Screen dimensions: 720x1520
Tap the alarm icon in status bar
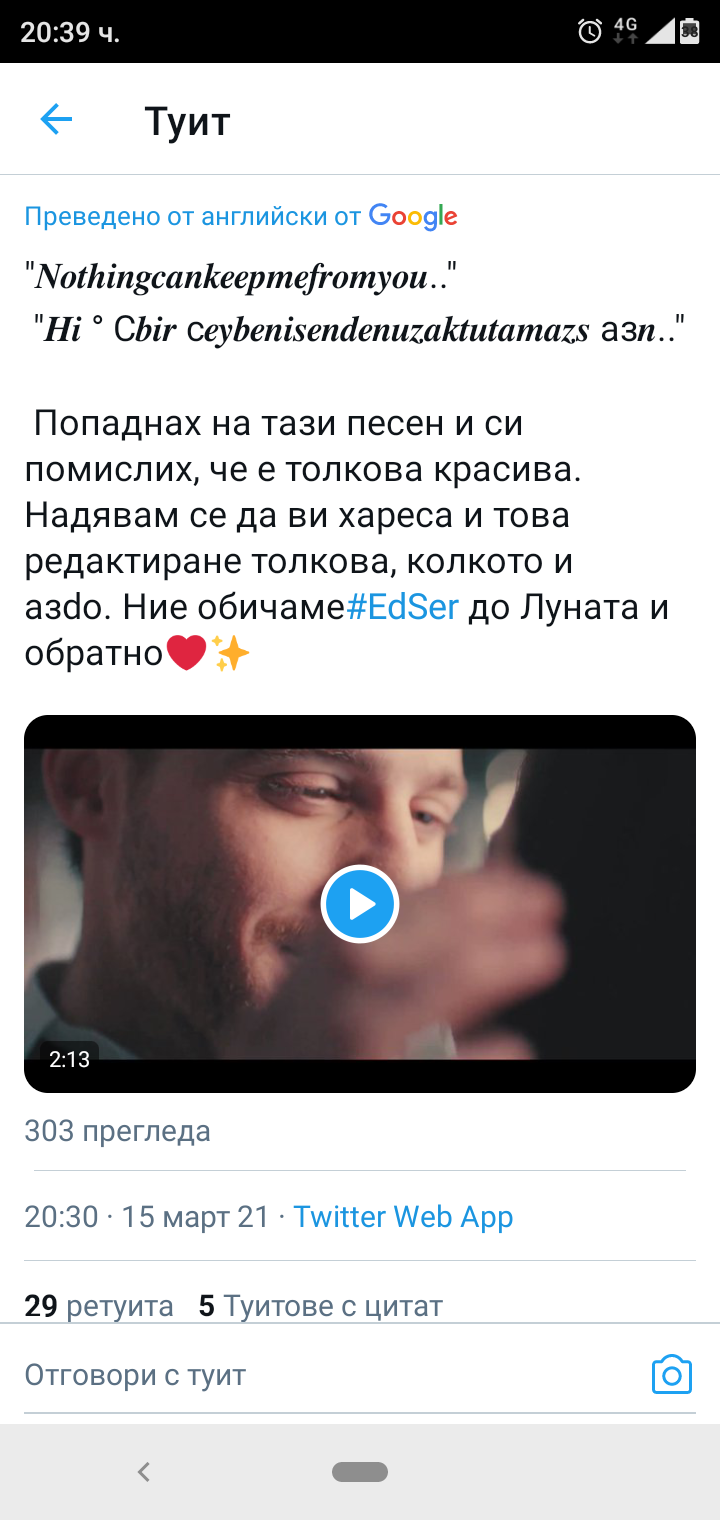(x=590, y=31)
